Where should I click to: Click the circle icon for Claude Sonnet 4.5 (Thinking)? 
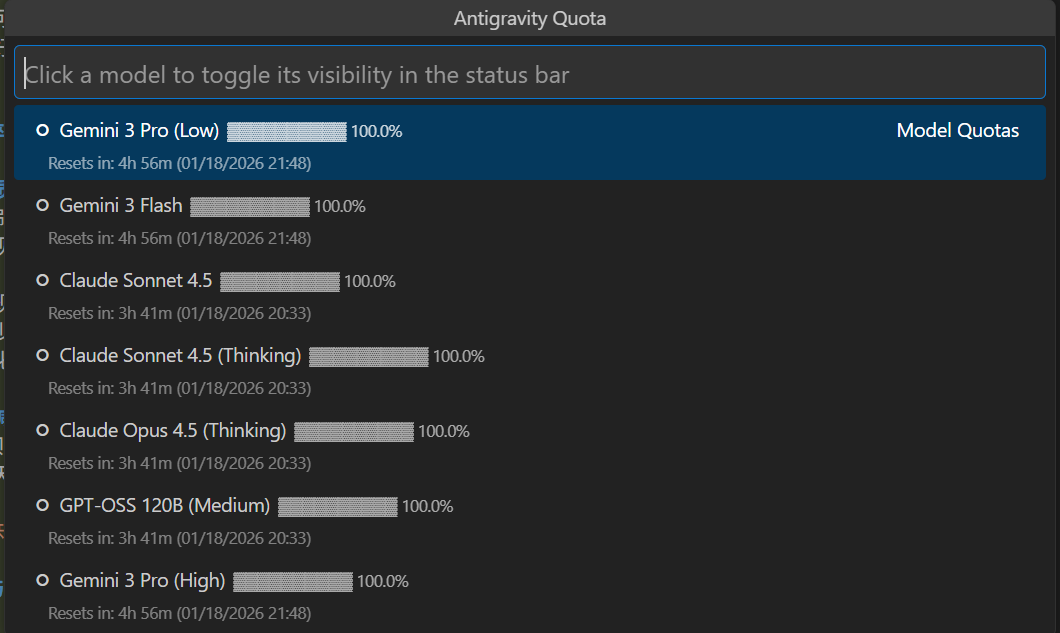(42, 355)
